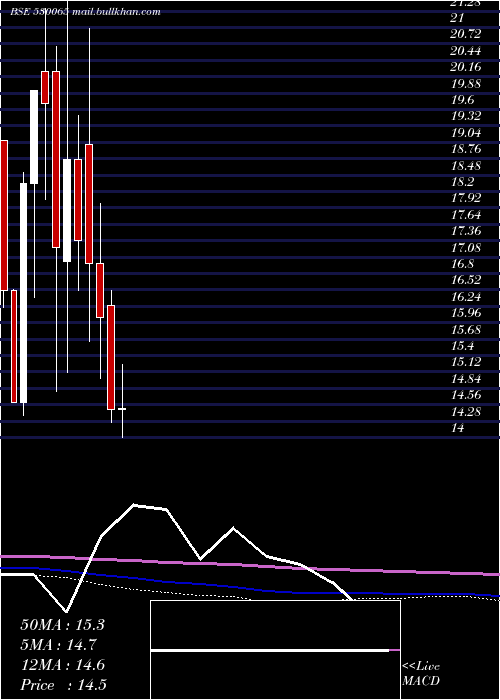Click the 17.92 price axis label
This screenshot has height=700, width=500.
point(465,198)
